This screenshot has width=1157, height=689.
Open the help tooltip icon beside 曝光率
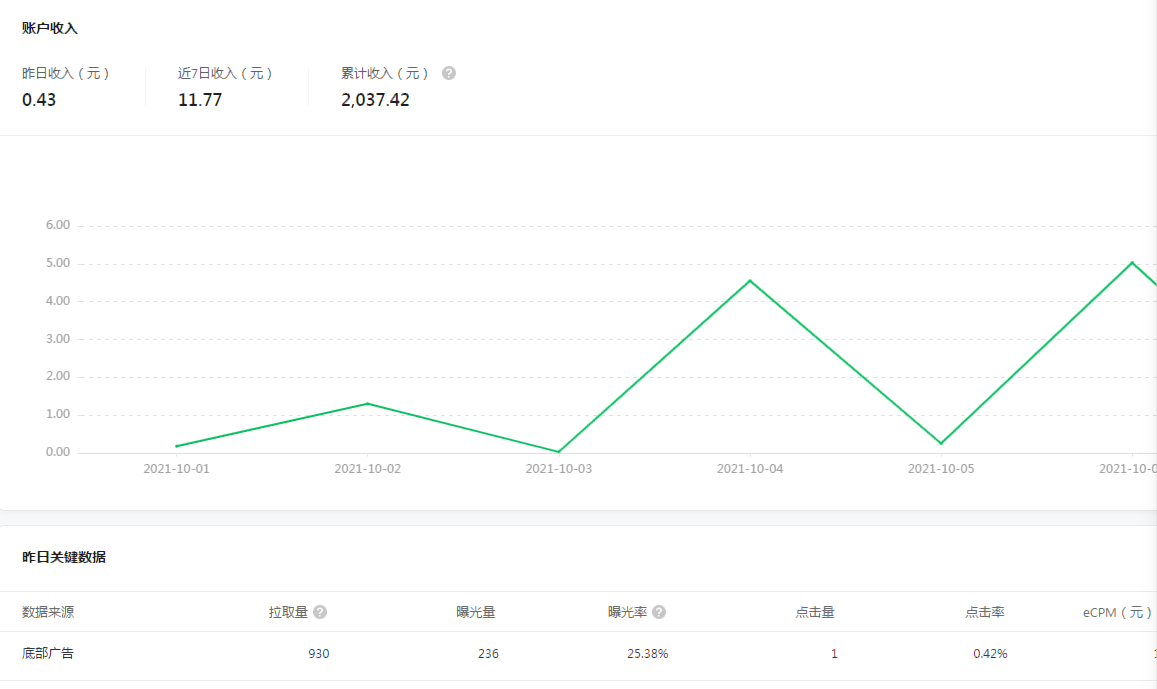(x=659, y=612)
